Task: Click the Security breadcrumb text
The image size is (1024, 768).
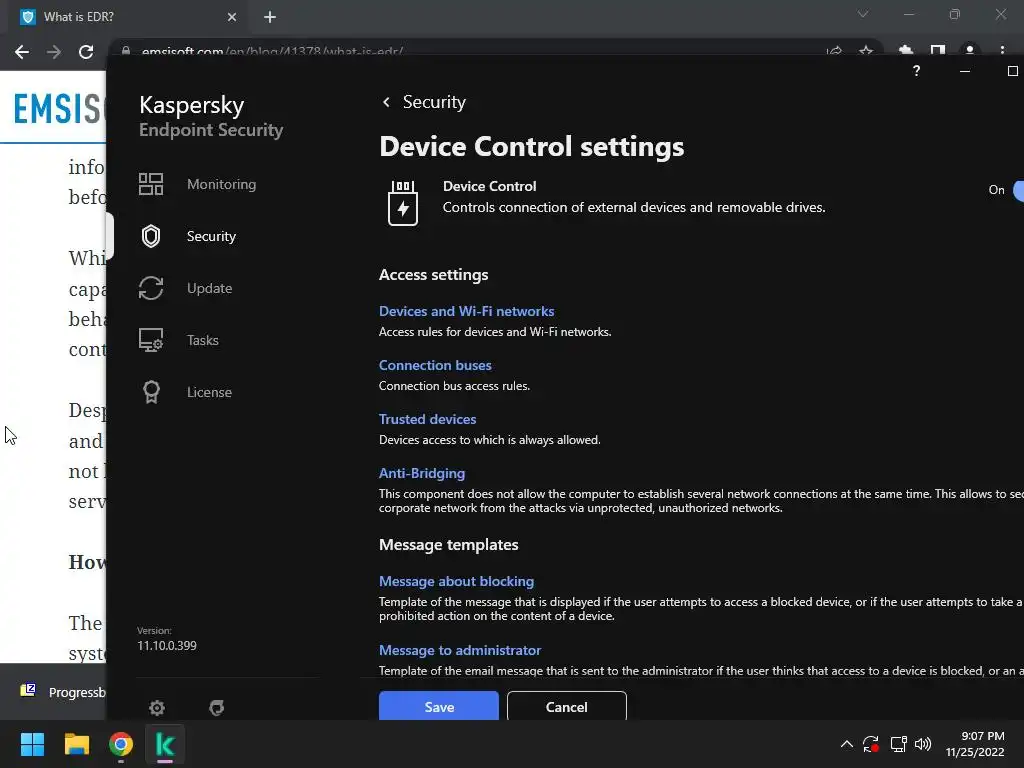Action: 434,102
